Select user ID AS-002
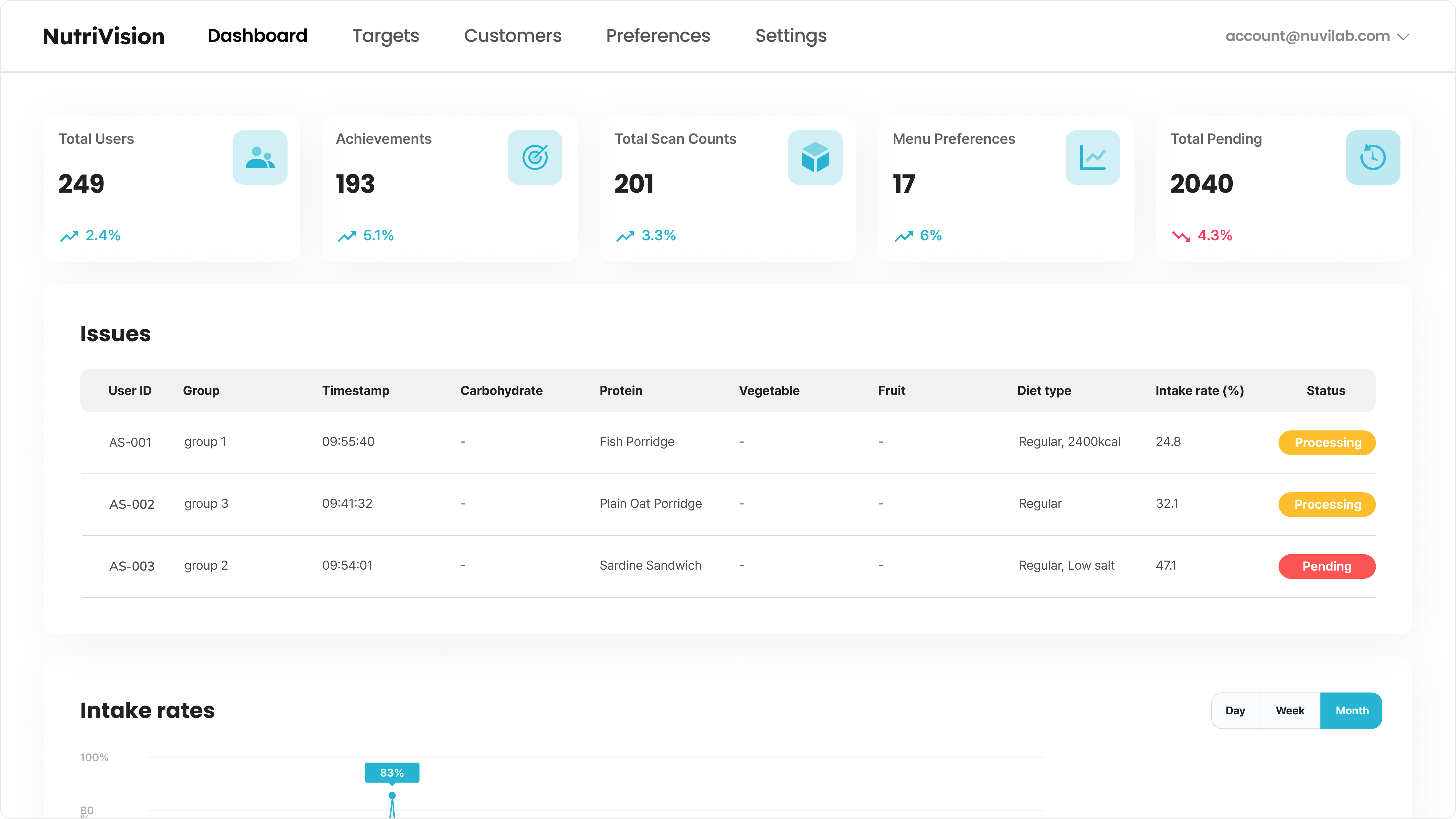The height and width of the screenshot is (819, 1456). click(132, 504)
